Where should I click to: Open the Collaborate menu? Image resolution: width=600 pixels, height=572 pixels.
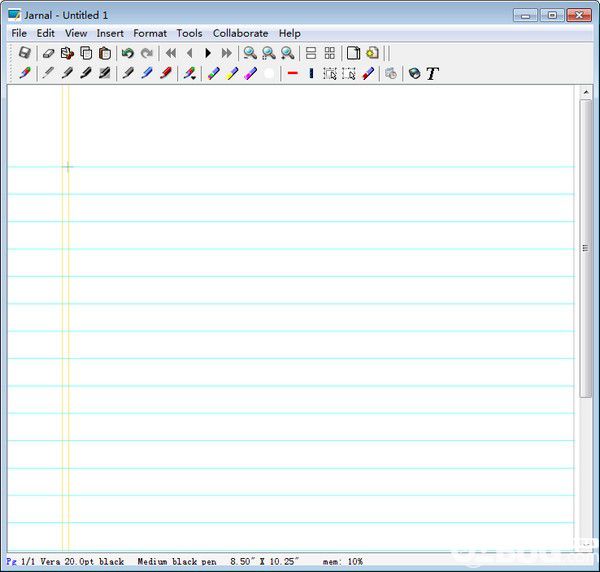pyautogui.click(x=240, y=33)
